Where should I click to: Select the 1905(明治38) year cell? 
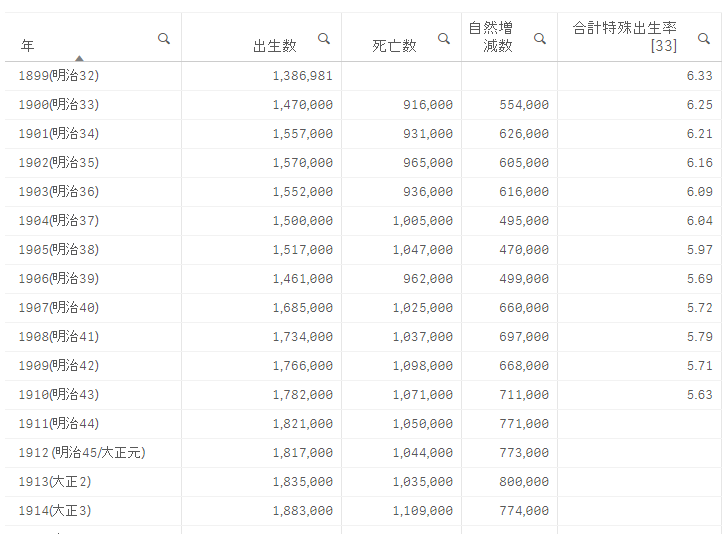(x=59, y=250)
